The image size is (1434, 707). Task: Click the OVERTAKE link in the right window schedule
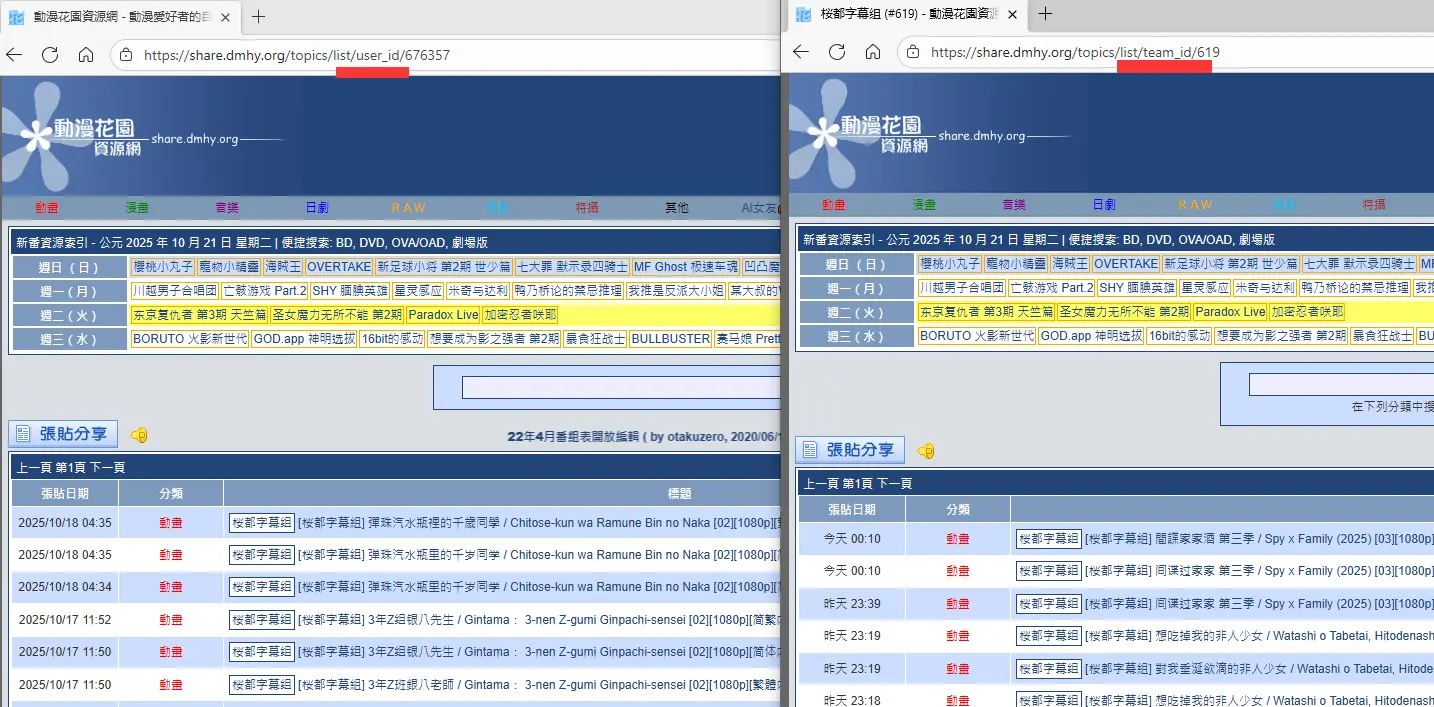[x=1126, y=264]
